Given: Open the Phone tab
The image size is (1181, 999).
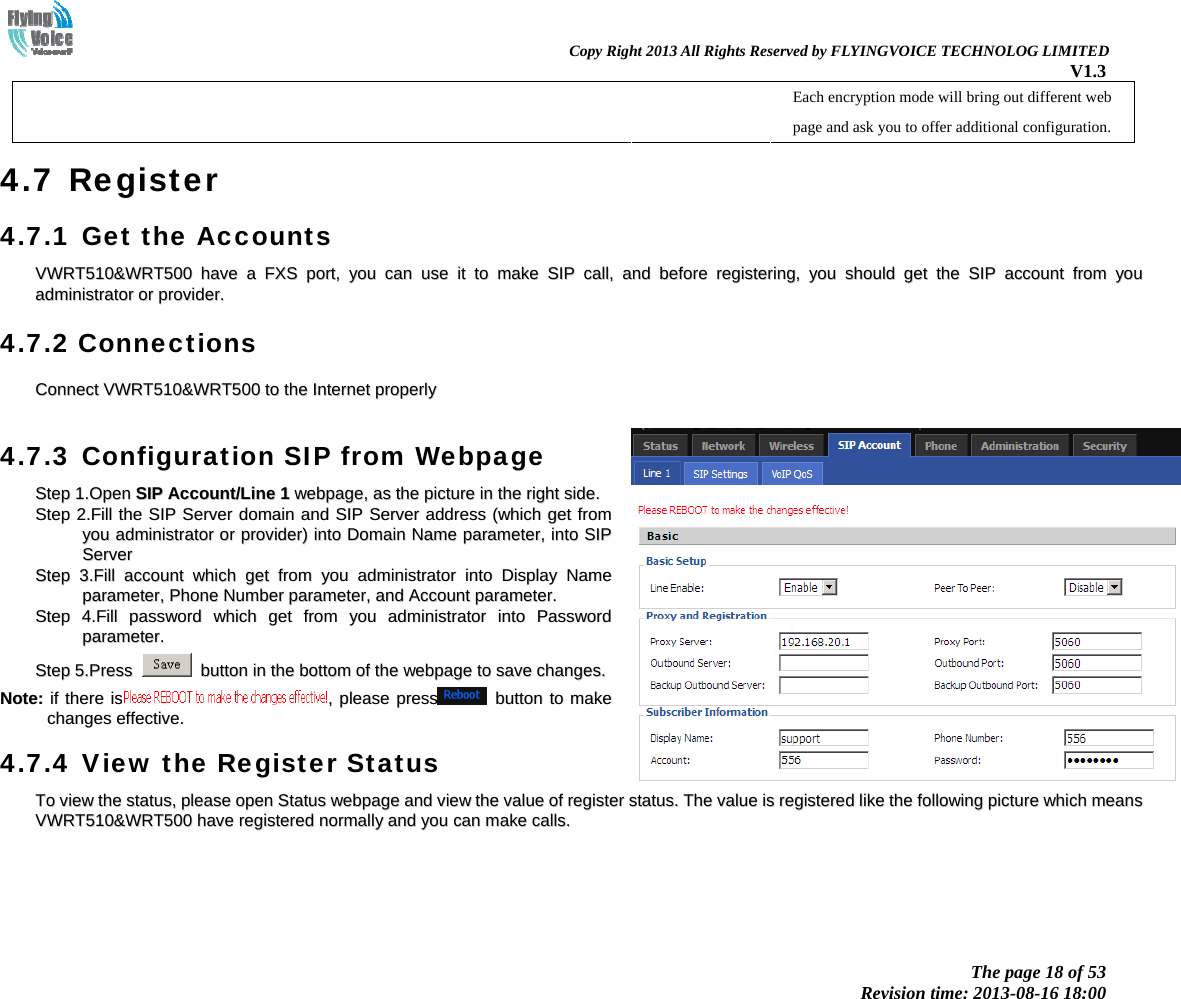Looking at the screenshot, I should (941, 446).
